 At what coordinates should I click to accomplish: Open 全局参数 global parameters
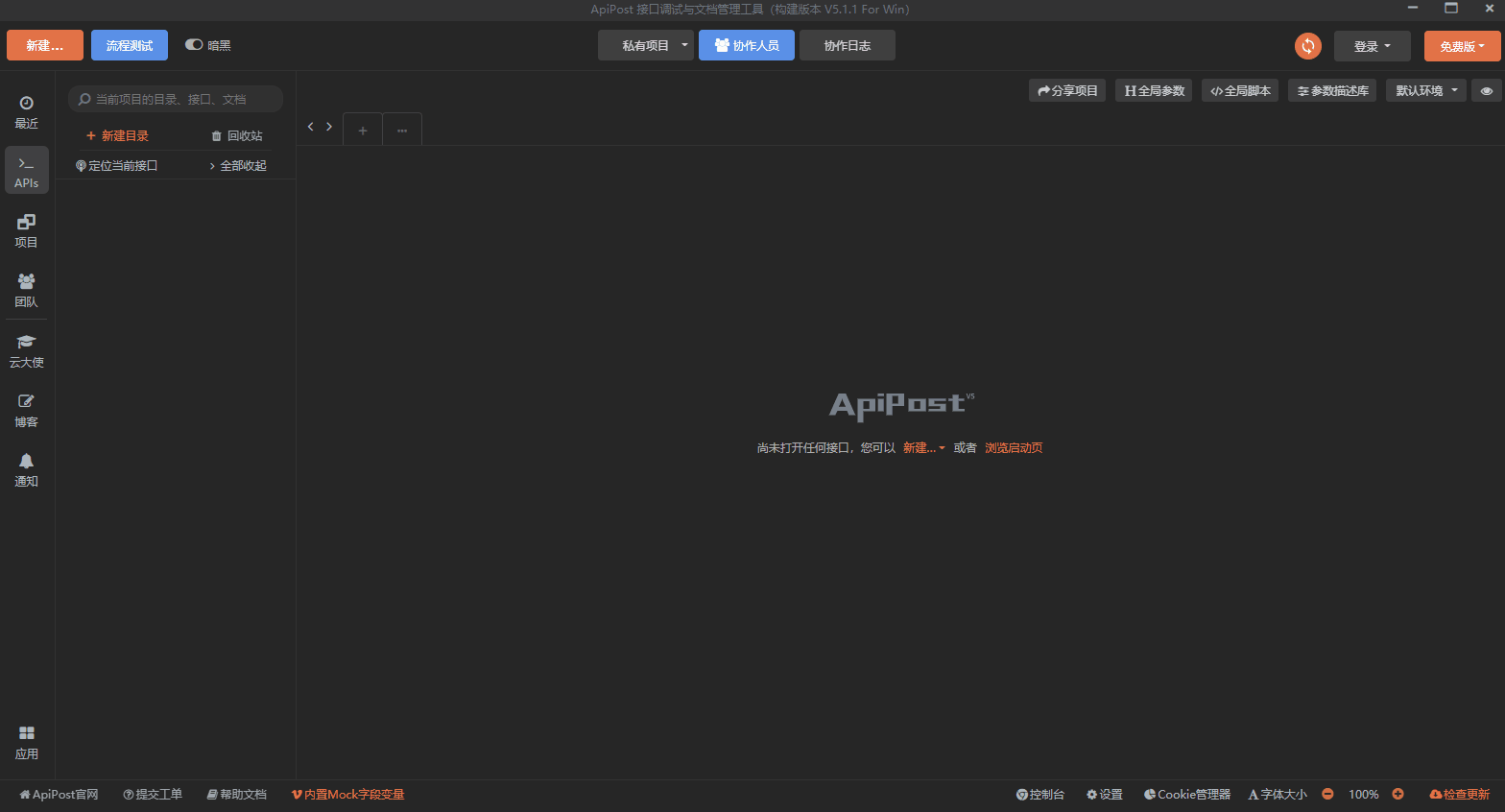[1154, 91]
